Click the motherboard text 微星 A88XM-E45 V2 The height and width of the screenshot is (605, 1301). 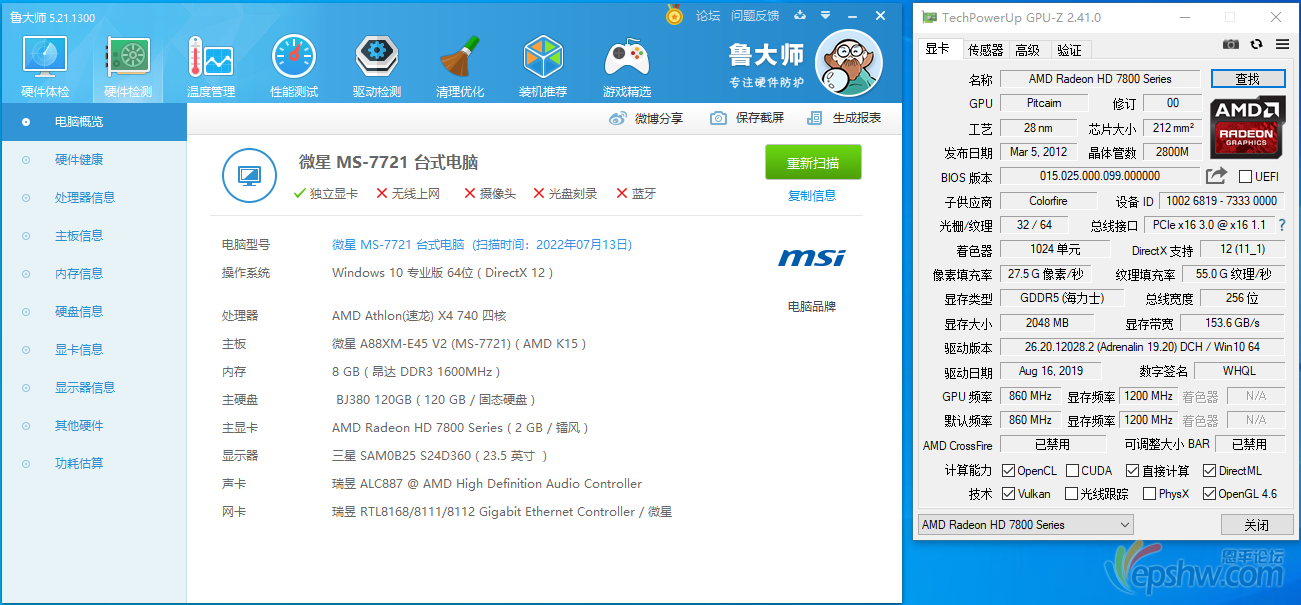click(459, 344)
